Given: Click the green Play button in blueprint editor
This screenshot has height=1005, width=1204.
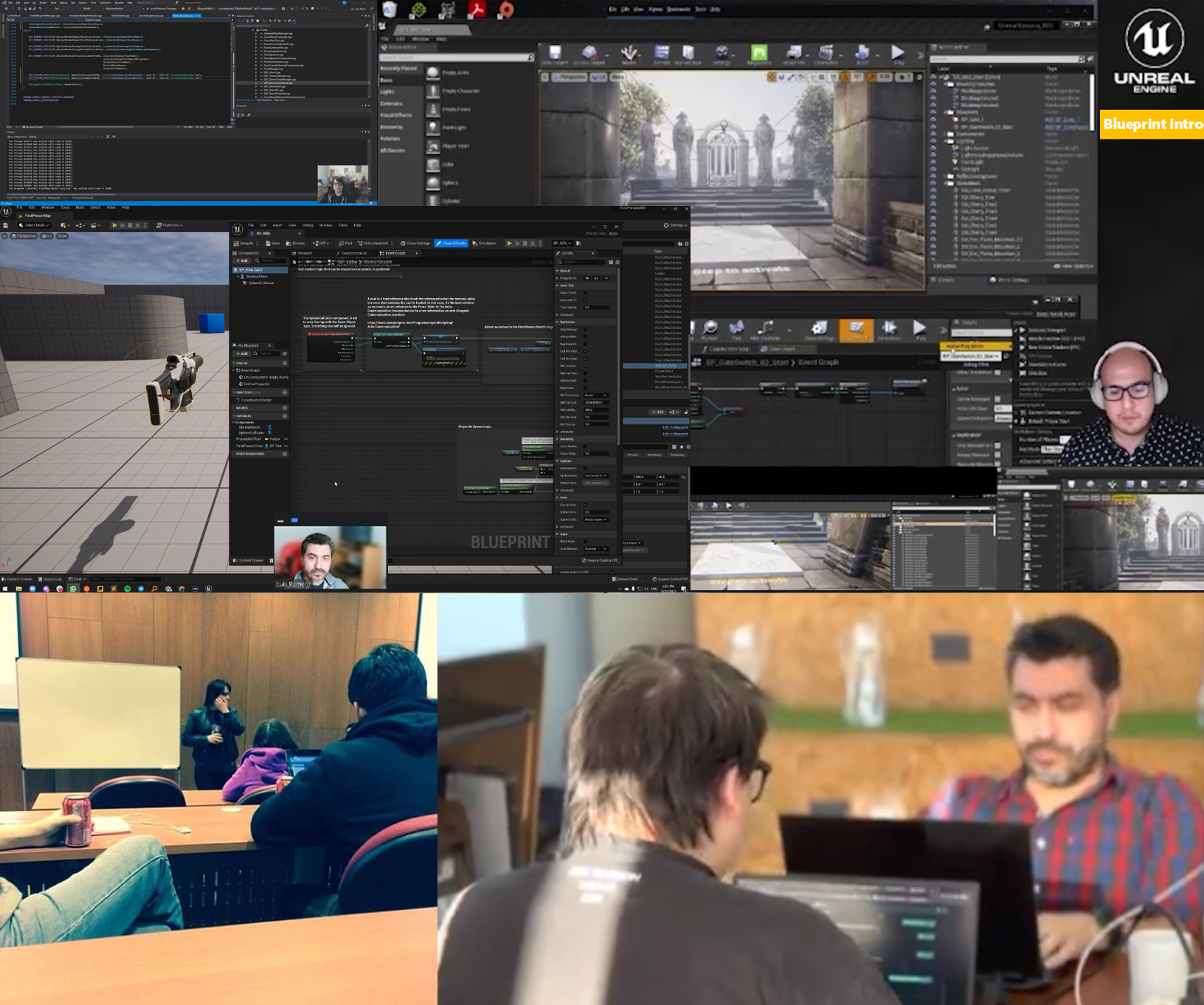Looking at the screenshot, I should click(509, 244).
